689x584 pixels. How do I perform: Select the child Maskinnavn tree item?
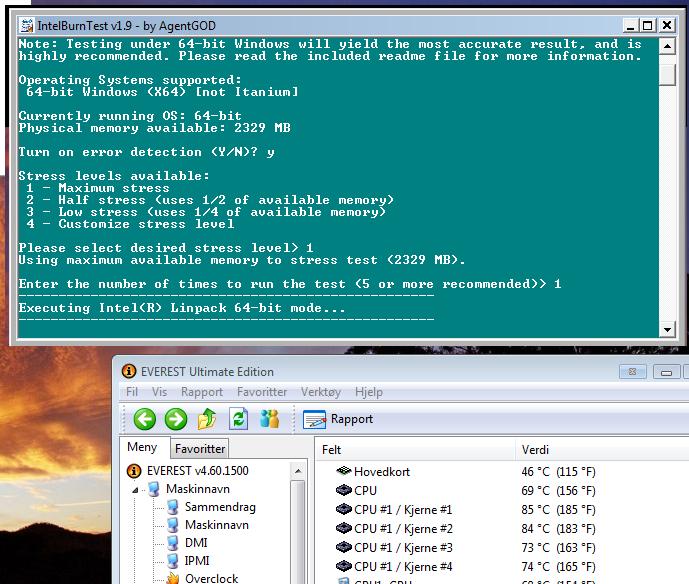(x=217, y=525)
